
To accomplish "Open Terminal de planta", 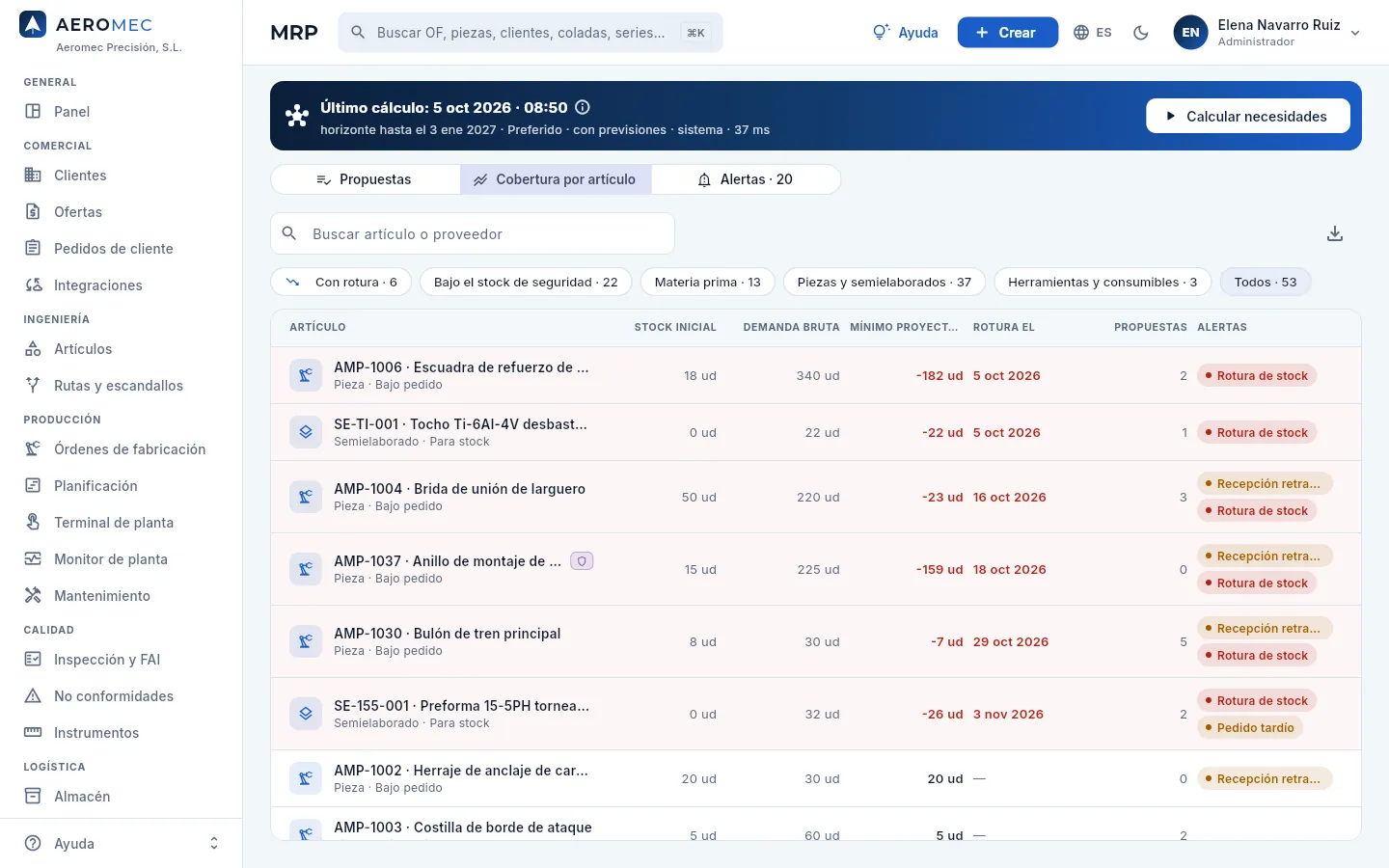I will (x=121, y=523).
